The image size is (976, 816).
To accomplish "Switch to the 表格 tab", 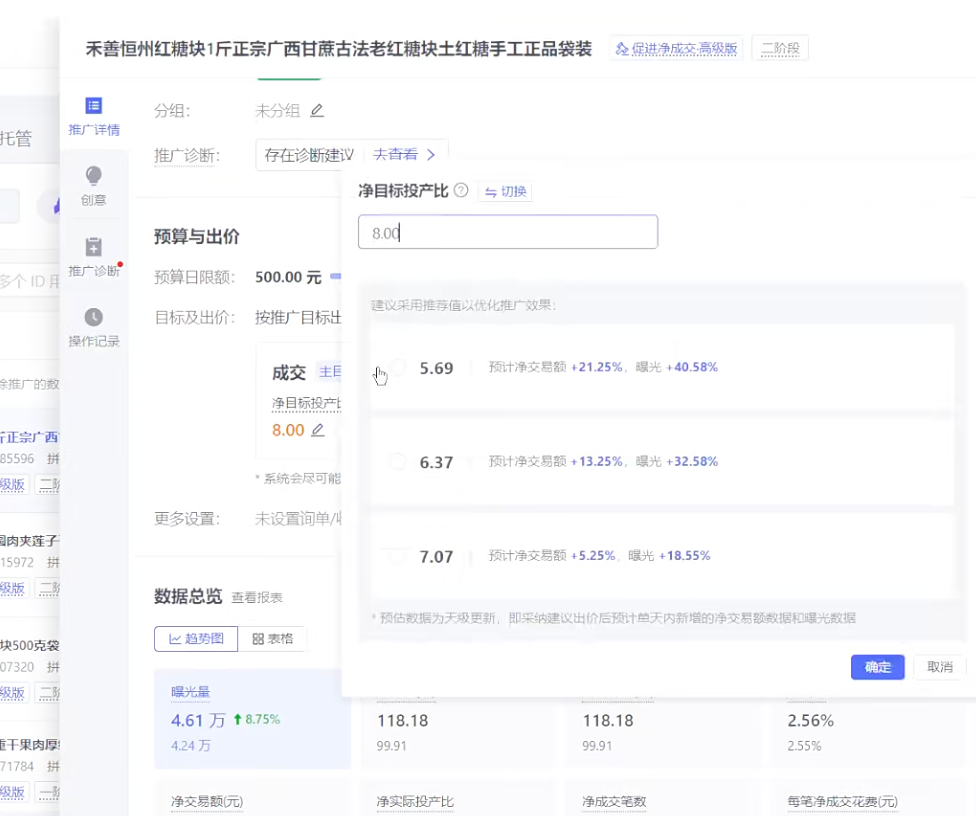I will click(273, 639).
